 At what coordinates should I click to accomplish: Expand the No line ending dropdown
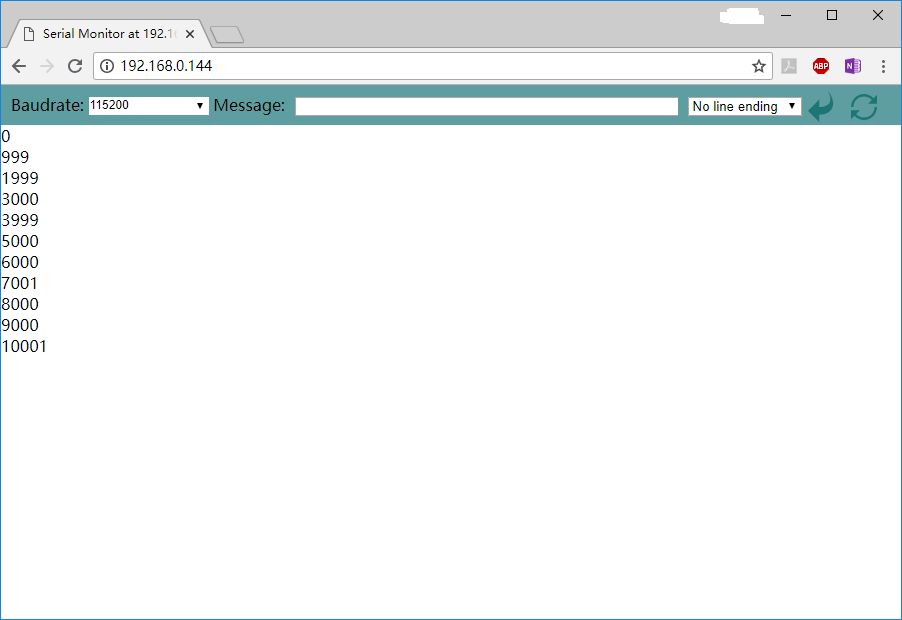(x=744, y=106)
